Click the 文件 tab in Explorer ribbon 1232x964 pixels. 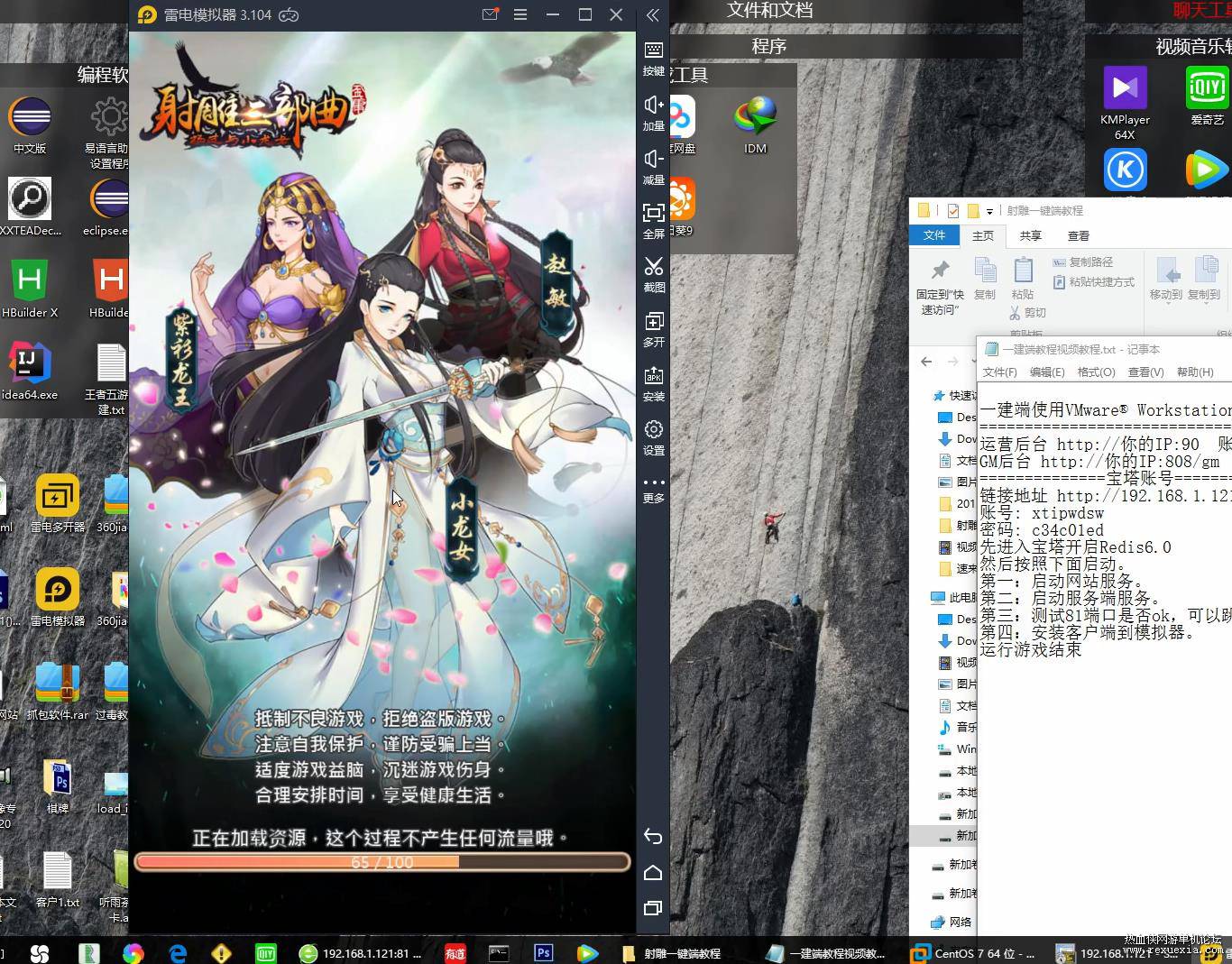[934, 235]
